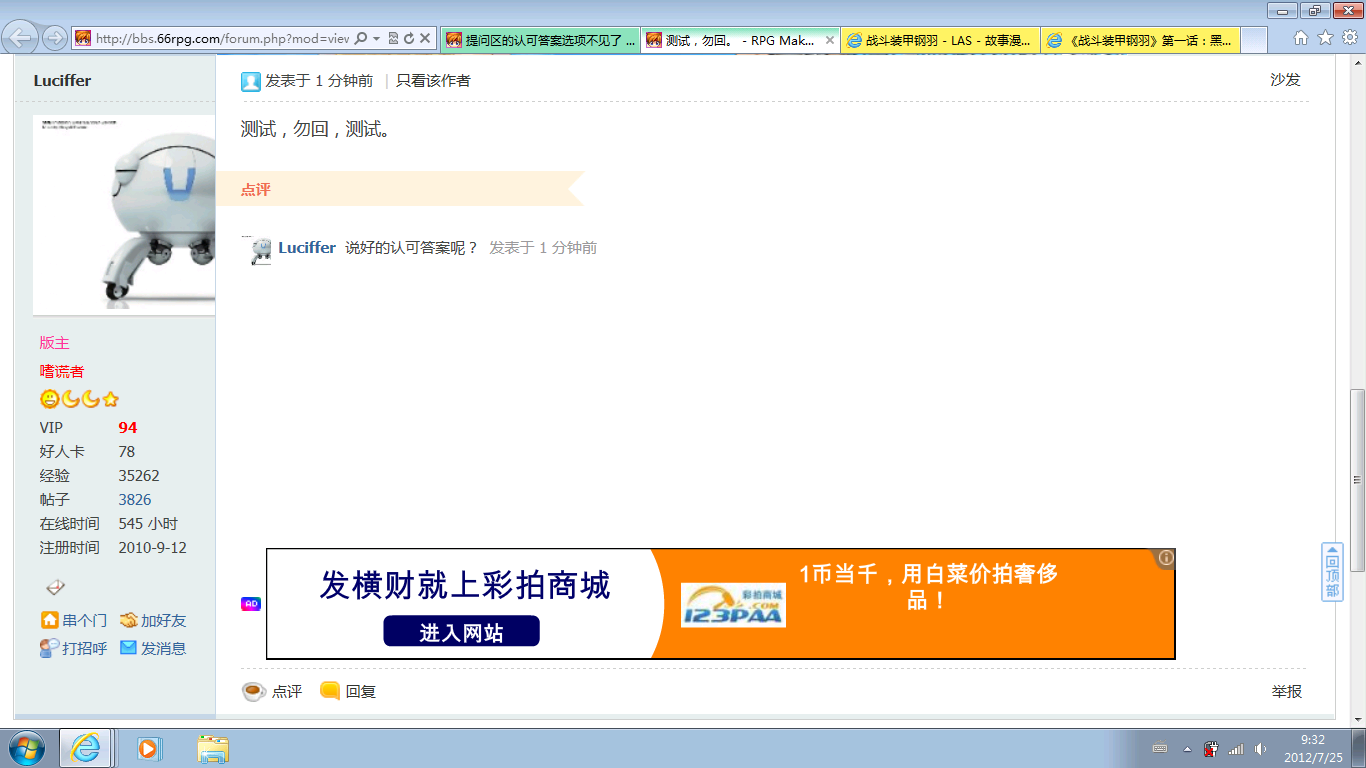
Task: Click 加好友 handshake icon
Action: click(128, 620)
